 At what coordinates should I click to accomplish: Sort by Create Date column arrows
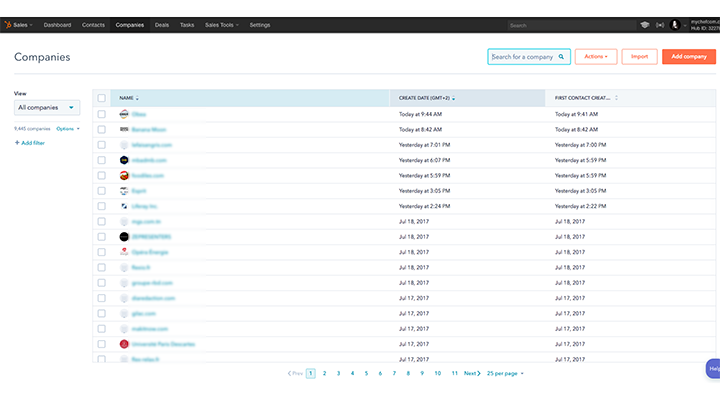tap(454, 98)
